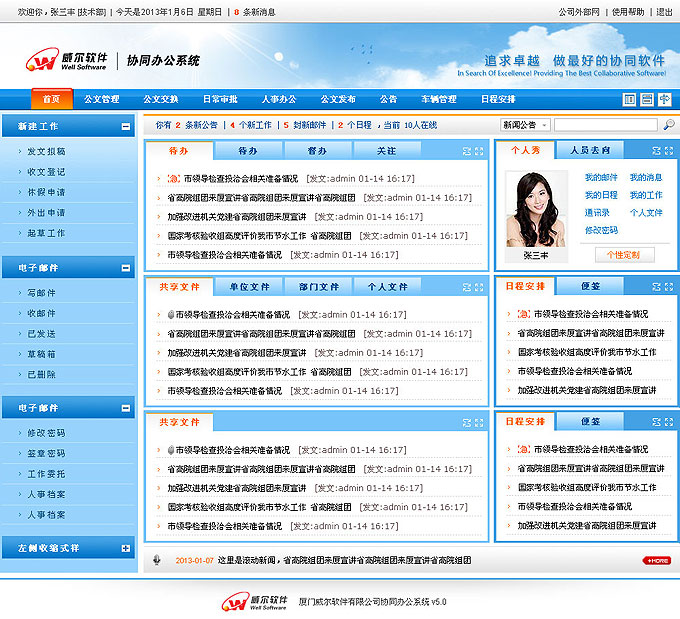
Task: Click the two-column layout icon in navigation bar
Action: 629,100
